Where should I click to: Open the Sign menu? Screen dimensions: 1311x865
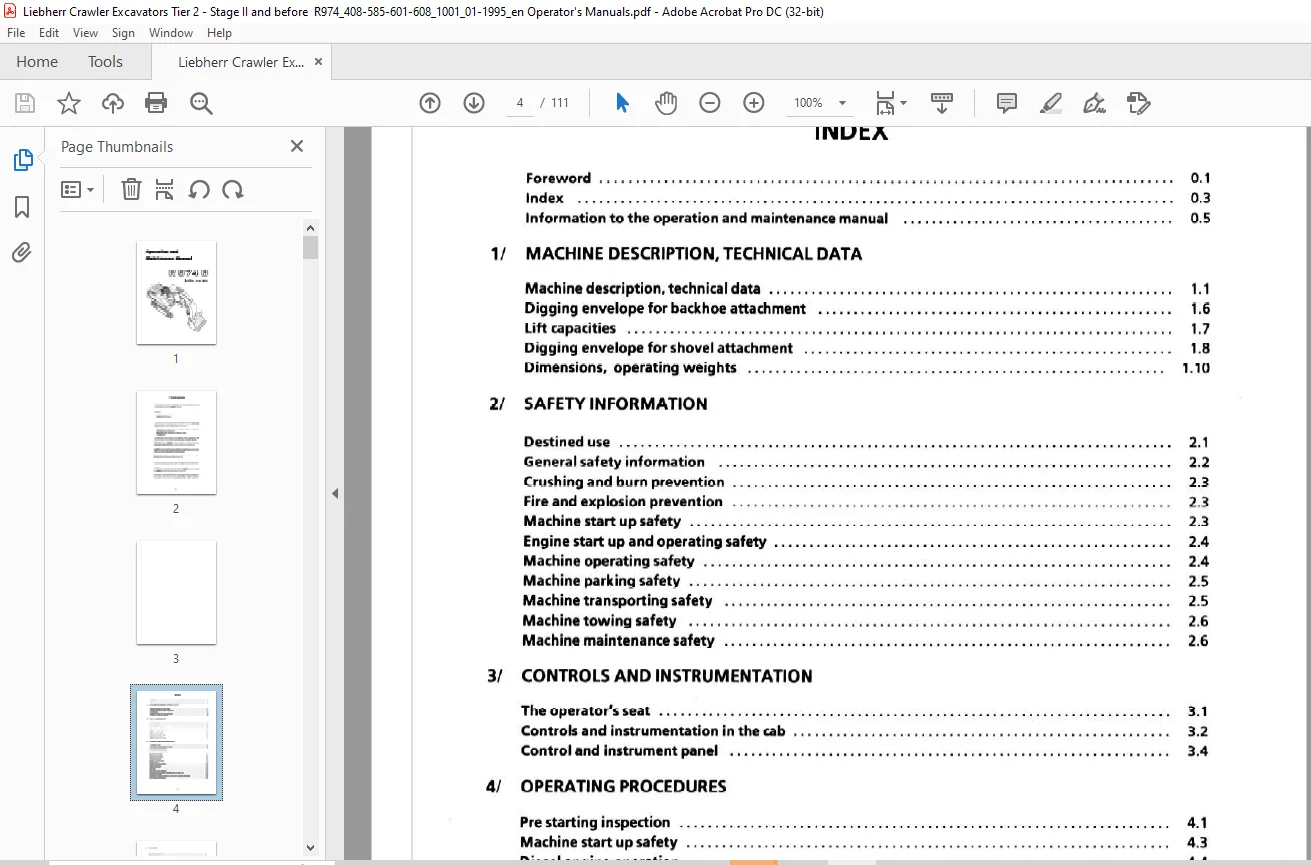[x=123, y=32]
